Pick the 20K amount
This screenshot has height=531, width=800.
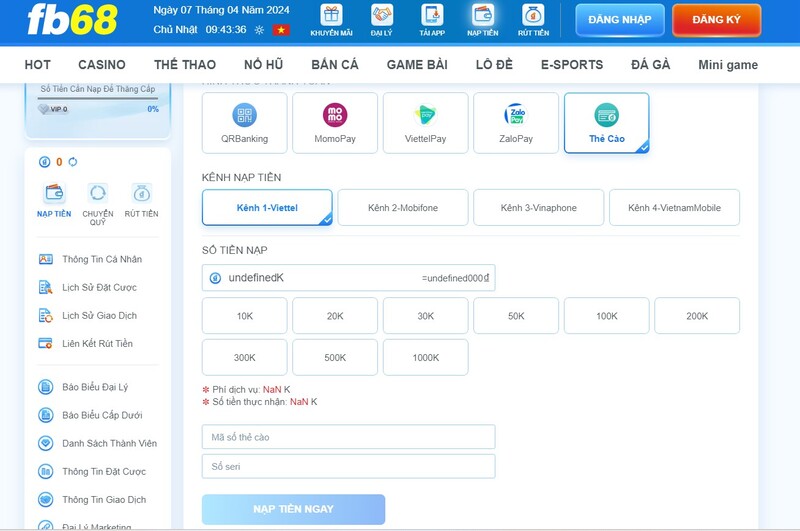point(335,316)
